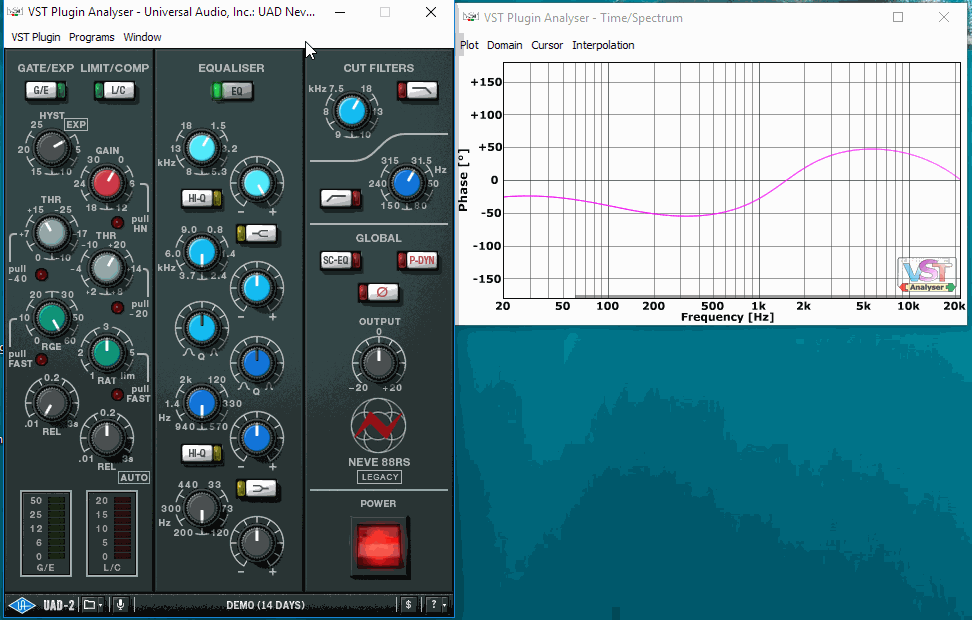Click the high-pass cut filter Hz knob
The image size is (972, 620).
coord(407,184)
